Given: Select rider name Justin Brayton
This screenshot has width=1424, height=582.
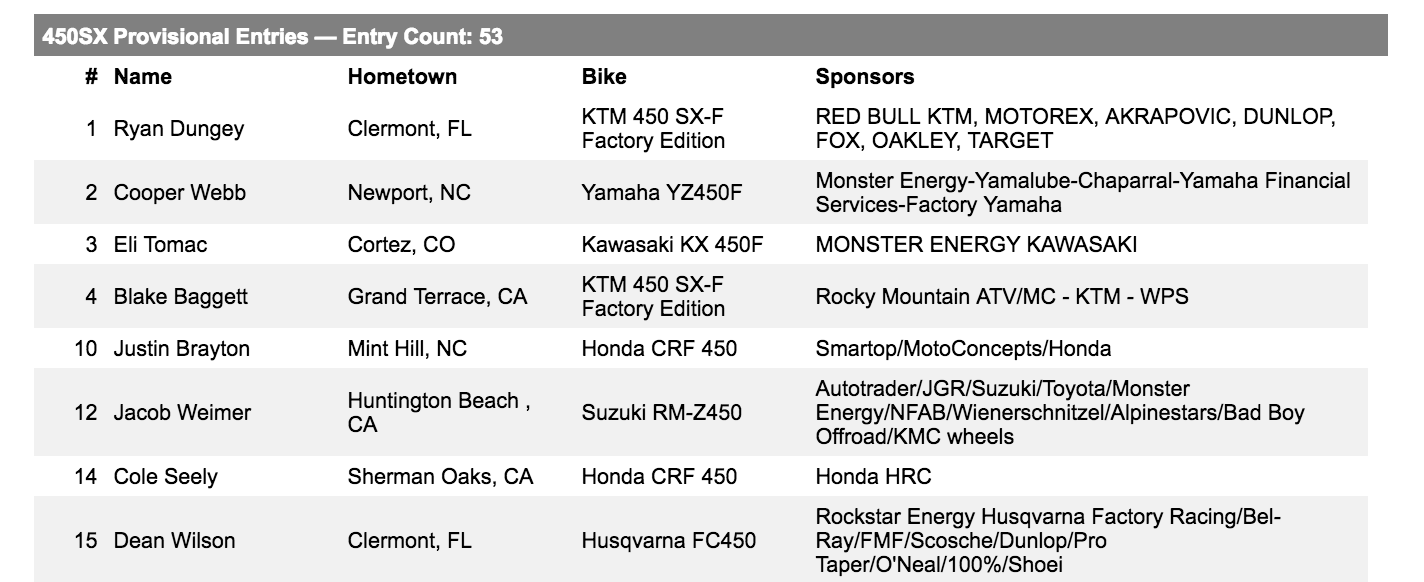Looking at the screenshot, I should 182,349.
